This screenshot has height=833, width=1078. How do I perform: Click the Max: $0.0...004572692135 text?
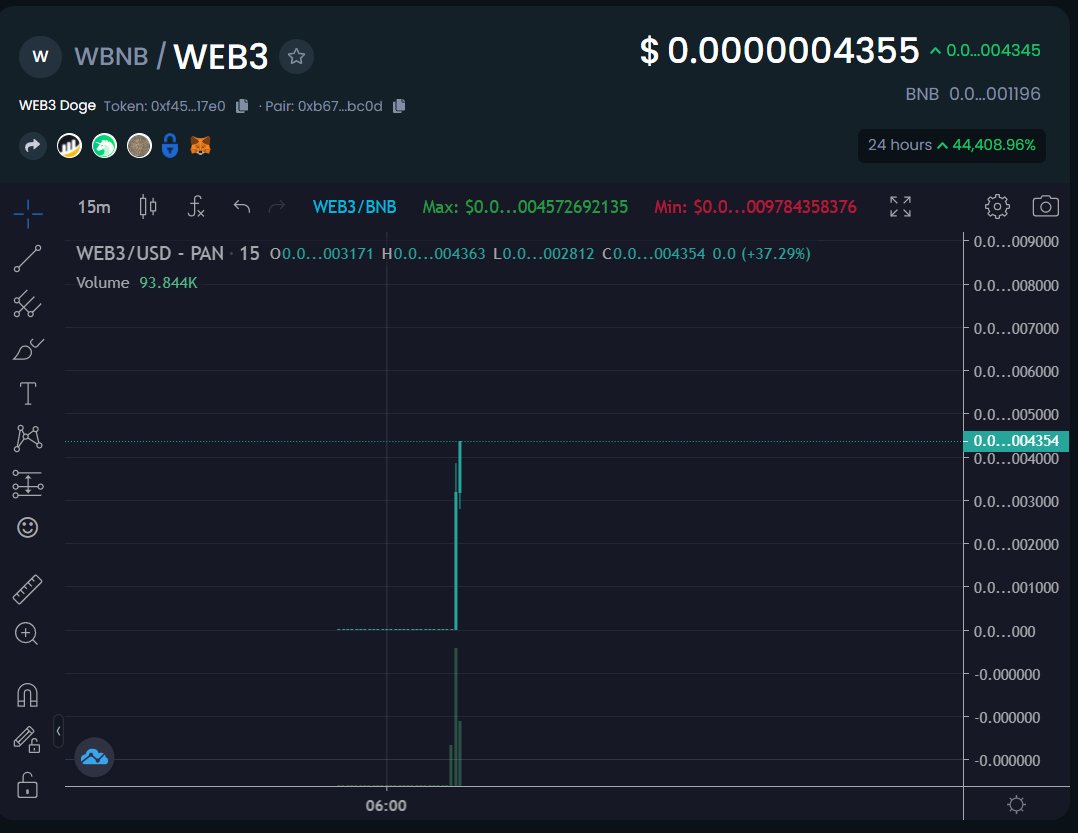(x=525, y=207)
